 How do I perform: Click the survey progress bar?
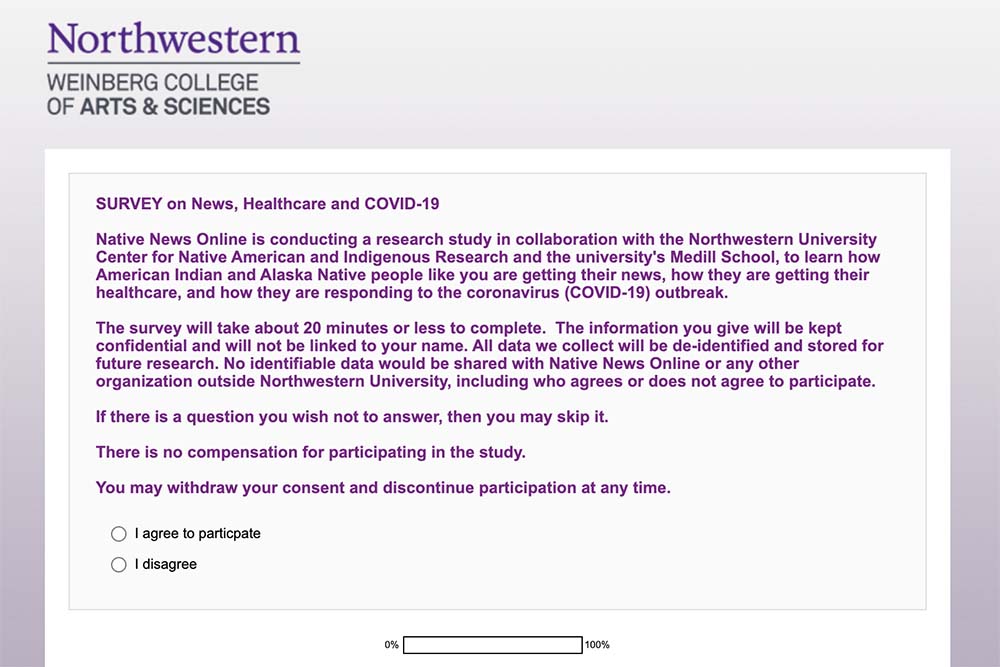coord(493,645)
